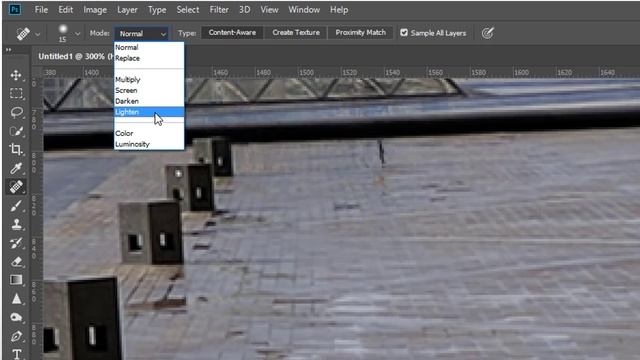Screen dimensions: 640x360
Task: Open the Filter menu
Action: point(219,10)
